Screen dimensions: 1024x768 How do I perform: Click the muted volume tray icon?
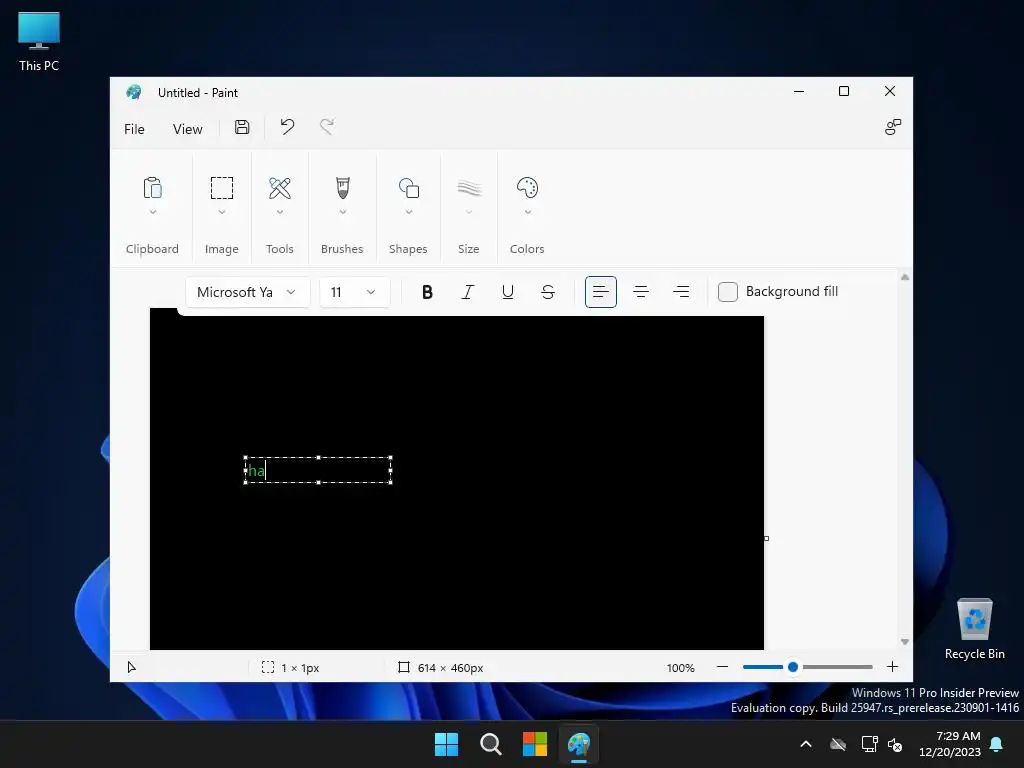(x=895, y=744)
